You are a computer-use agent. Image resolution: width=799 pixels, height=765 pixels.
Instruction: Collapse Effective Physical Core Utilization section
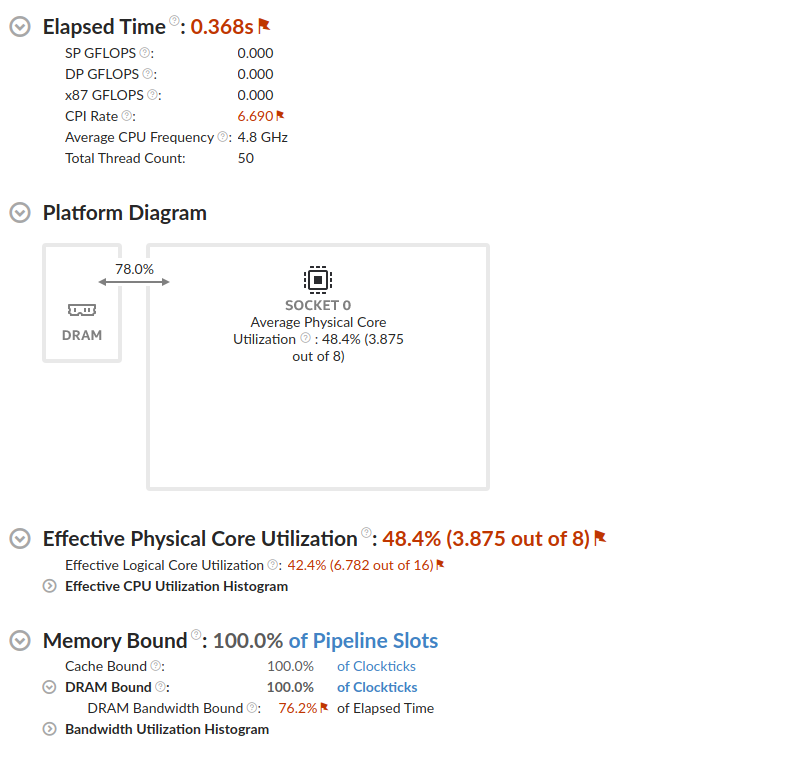pos(19,538)
